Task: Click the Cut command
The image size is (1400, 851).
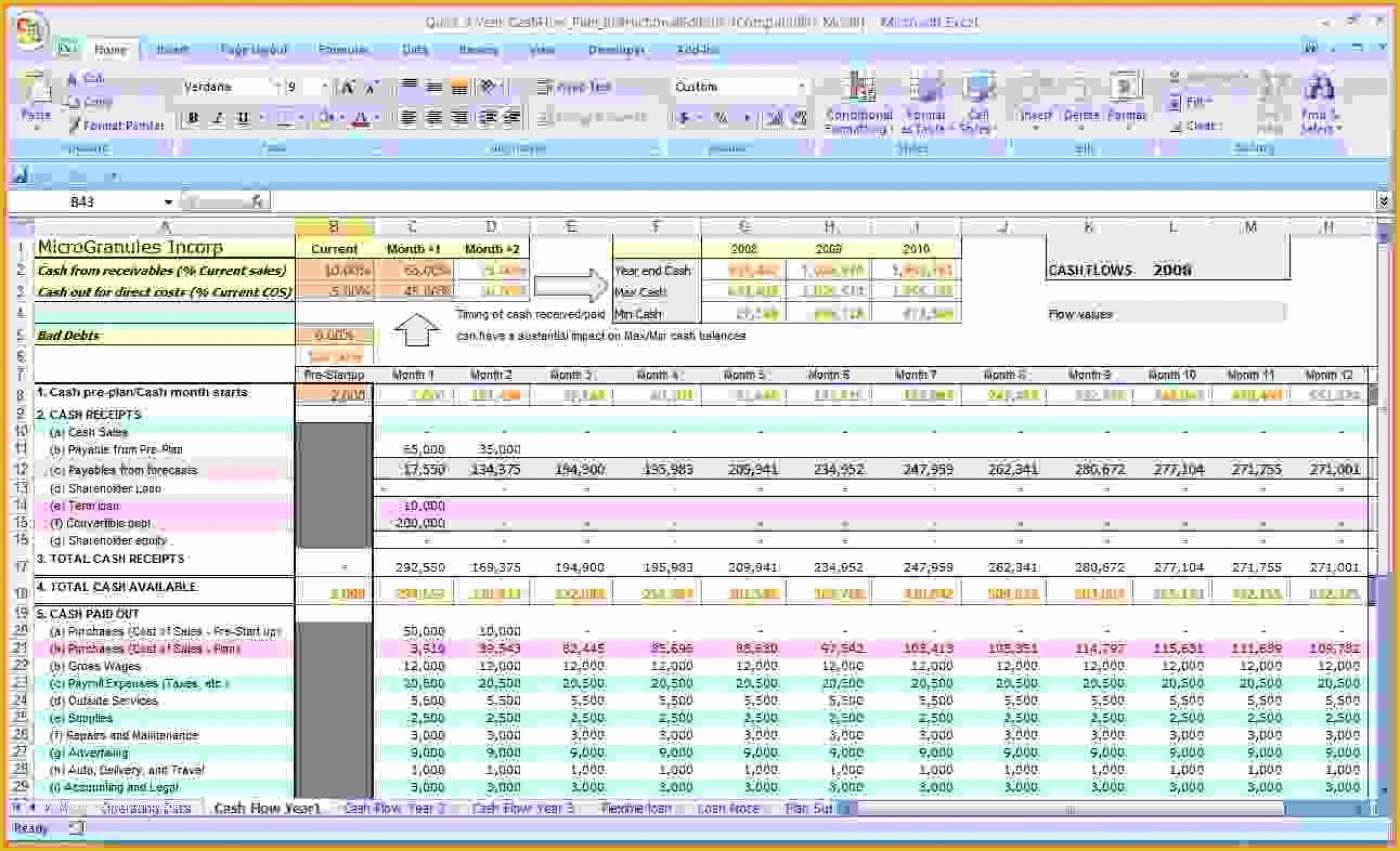Action: 85,79
